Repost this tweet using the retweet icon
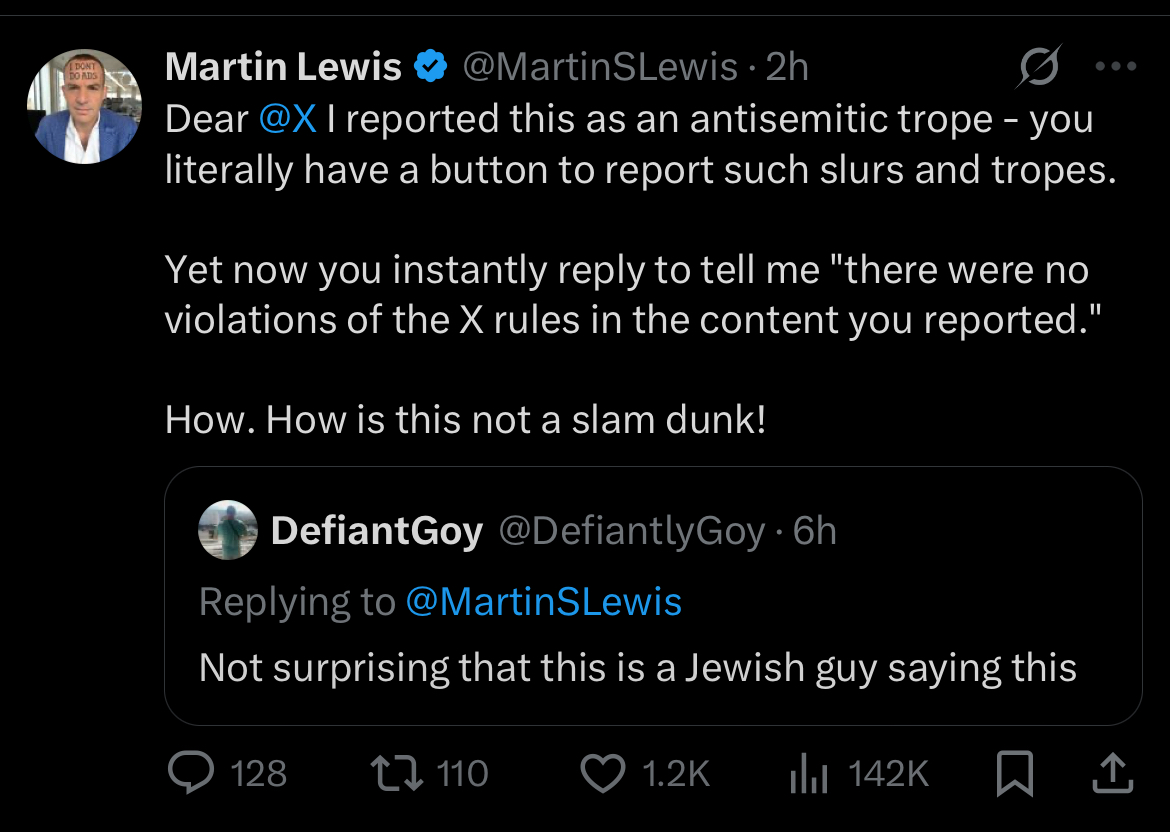 coord(392,773)
